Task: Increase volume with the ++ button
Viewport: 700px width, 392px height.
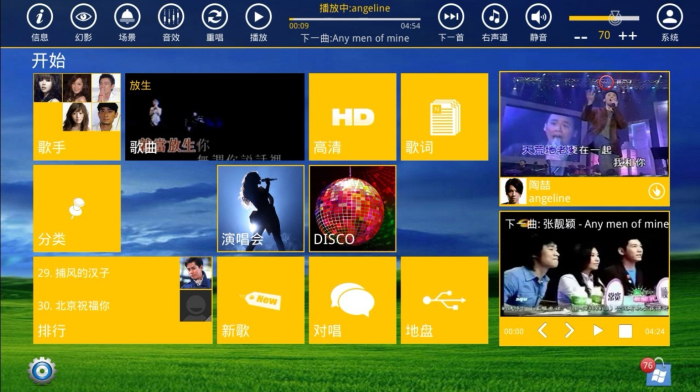Action: tap(628, 36)
